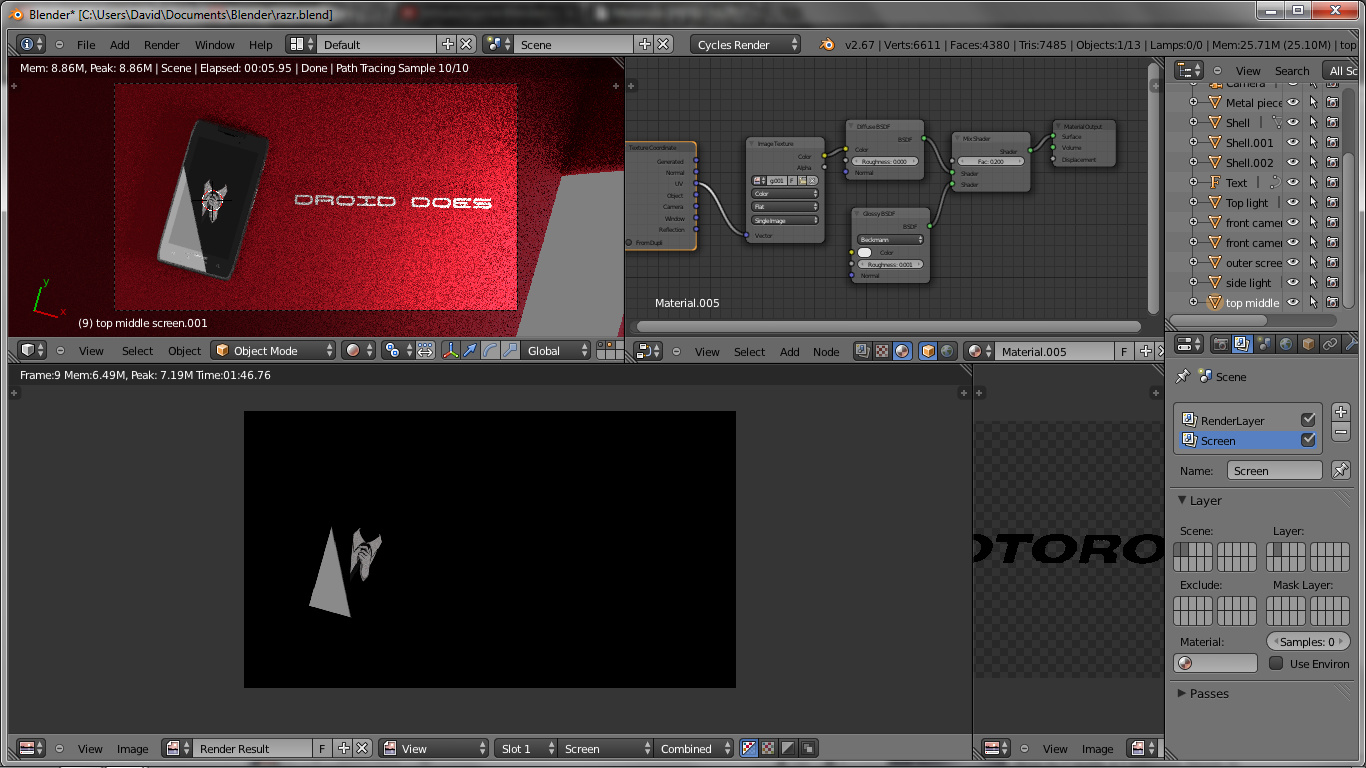Open the Help menu

pyautogui.click(x=260, y=45)
